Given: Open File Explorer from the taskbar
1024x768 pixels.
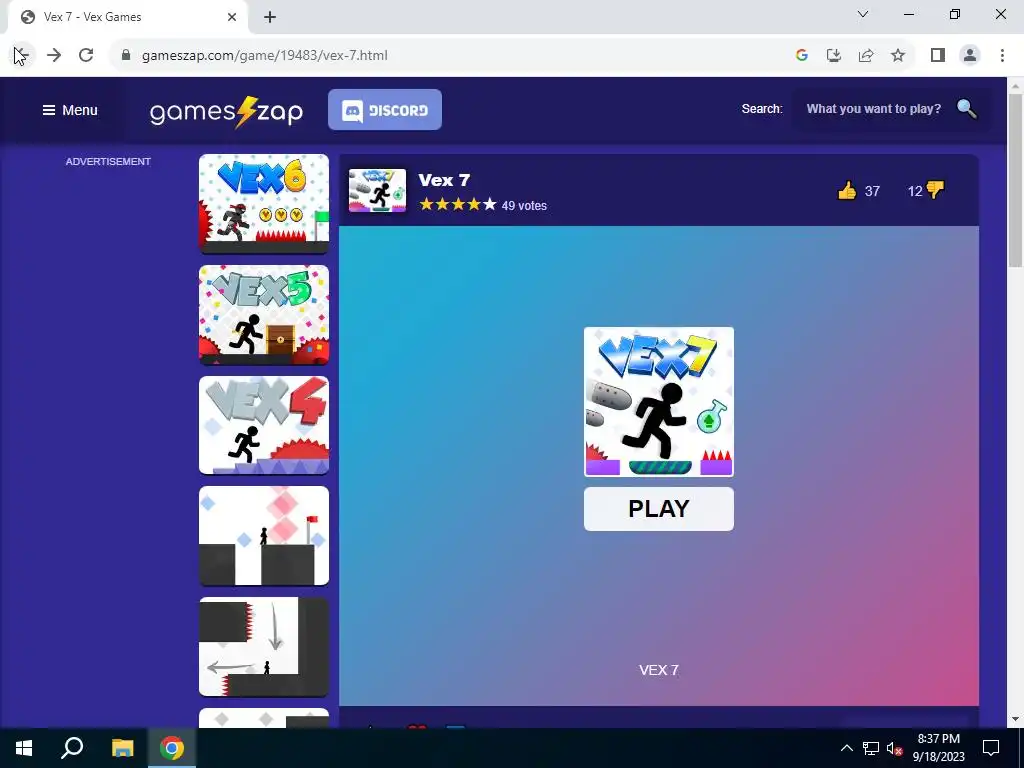Looking at the screenshot, I should point(122,748).
